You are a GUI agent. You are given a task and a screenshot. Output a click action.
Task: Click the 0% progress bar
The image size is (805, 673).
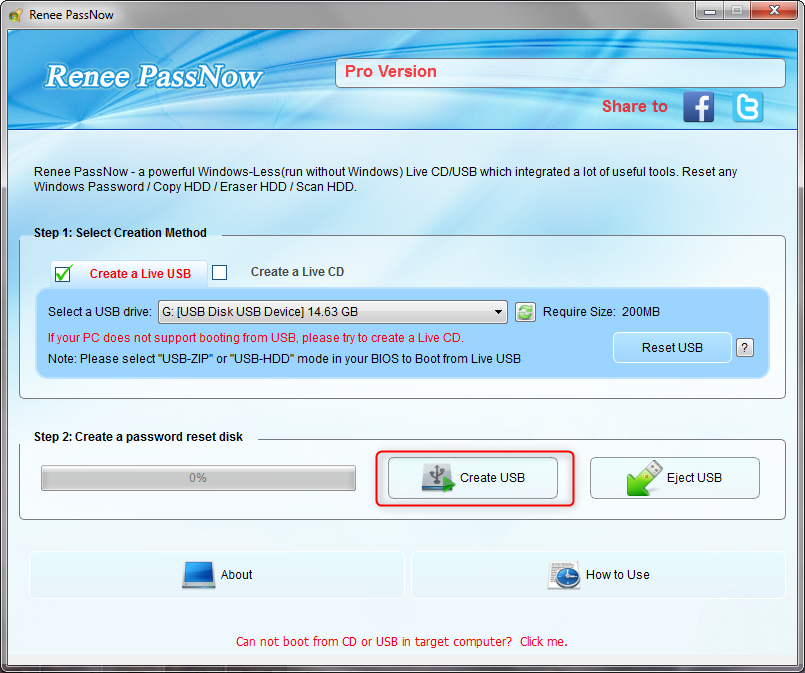point(198,478)
